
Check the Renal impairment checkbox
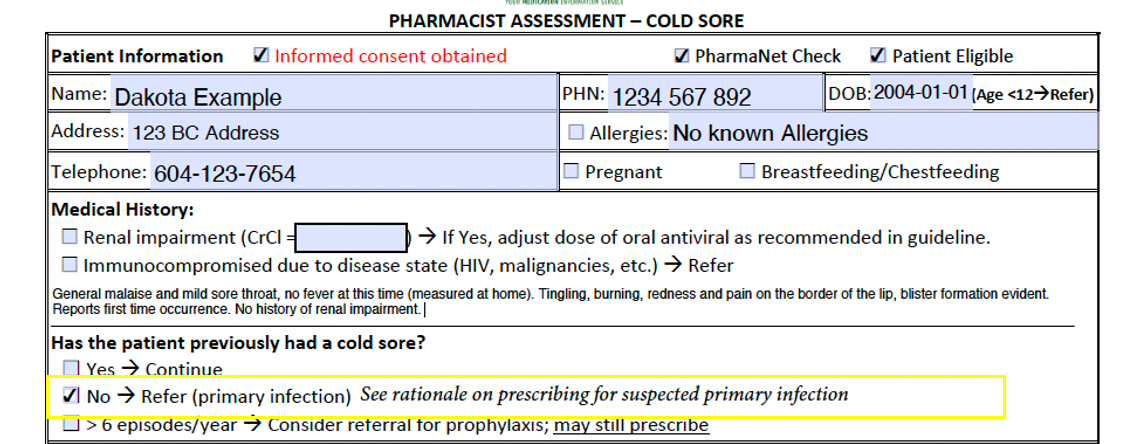tap(69, 237)
